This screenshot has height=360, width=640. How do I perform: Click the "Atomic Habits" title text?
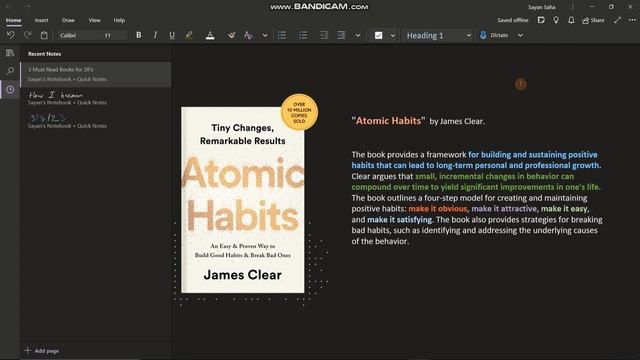coord(388,121)
